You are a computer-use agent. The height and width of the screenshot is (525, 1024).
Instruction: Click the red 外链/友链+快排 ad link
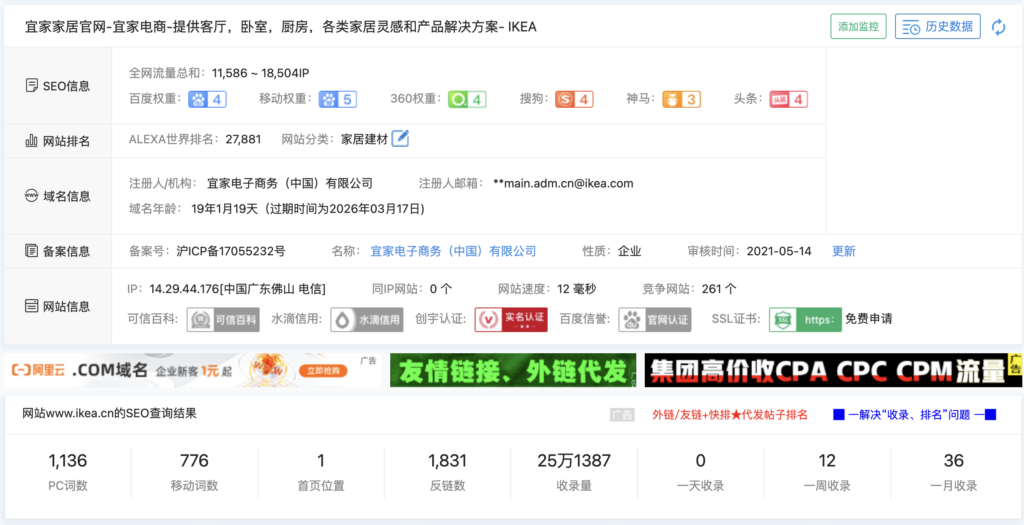(730, 414)
